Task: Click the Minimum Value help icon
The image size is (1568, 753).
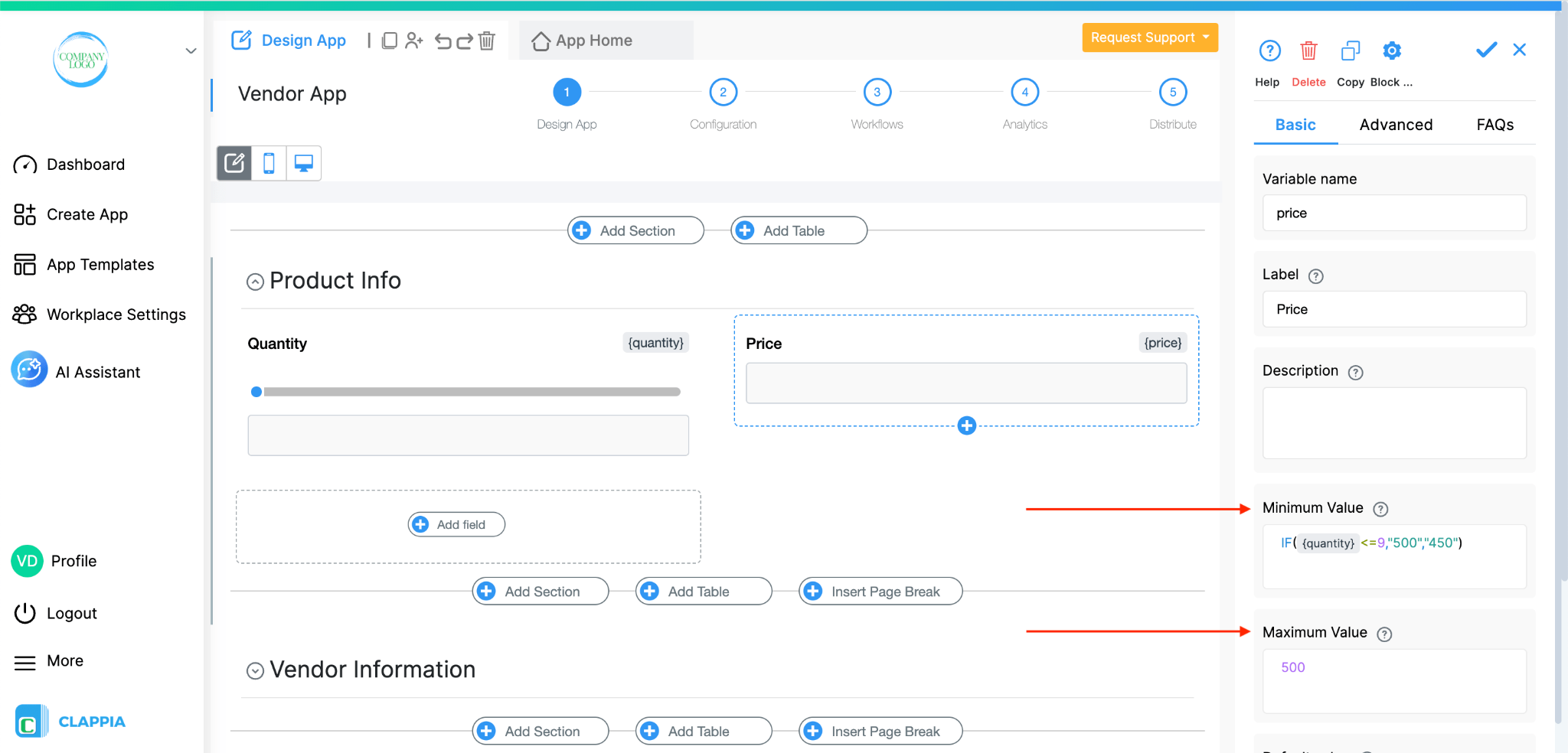Action: 1380,509
